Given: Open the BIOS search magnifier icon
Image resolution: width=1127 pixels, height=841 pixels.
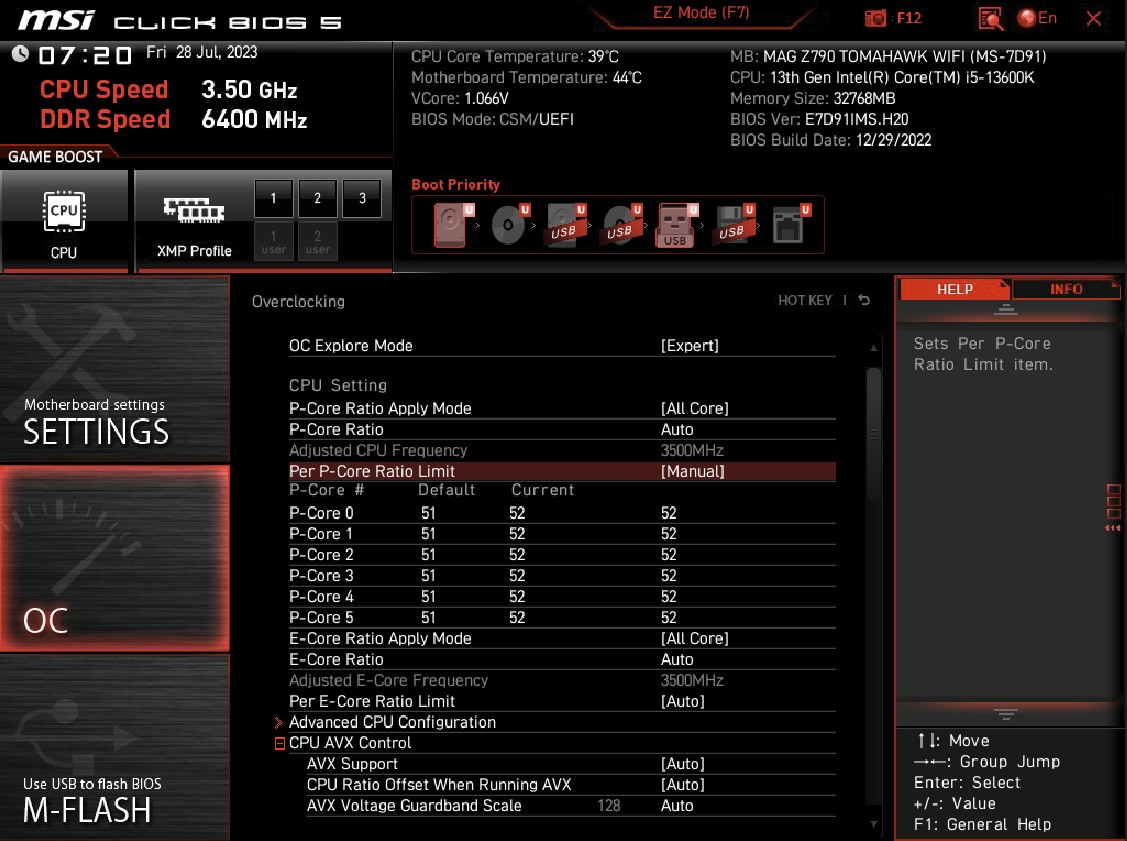Looking at the screenshot, I should (x=990, y=19).
